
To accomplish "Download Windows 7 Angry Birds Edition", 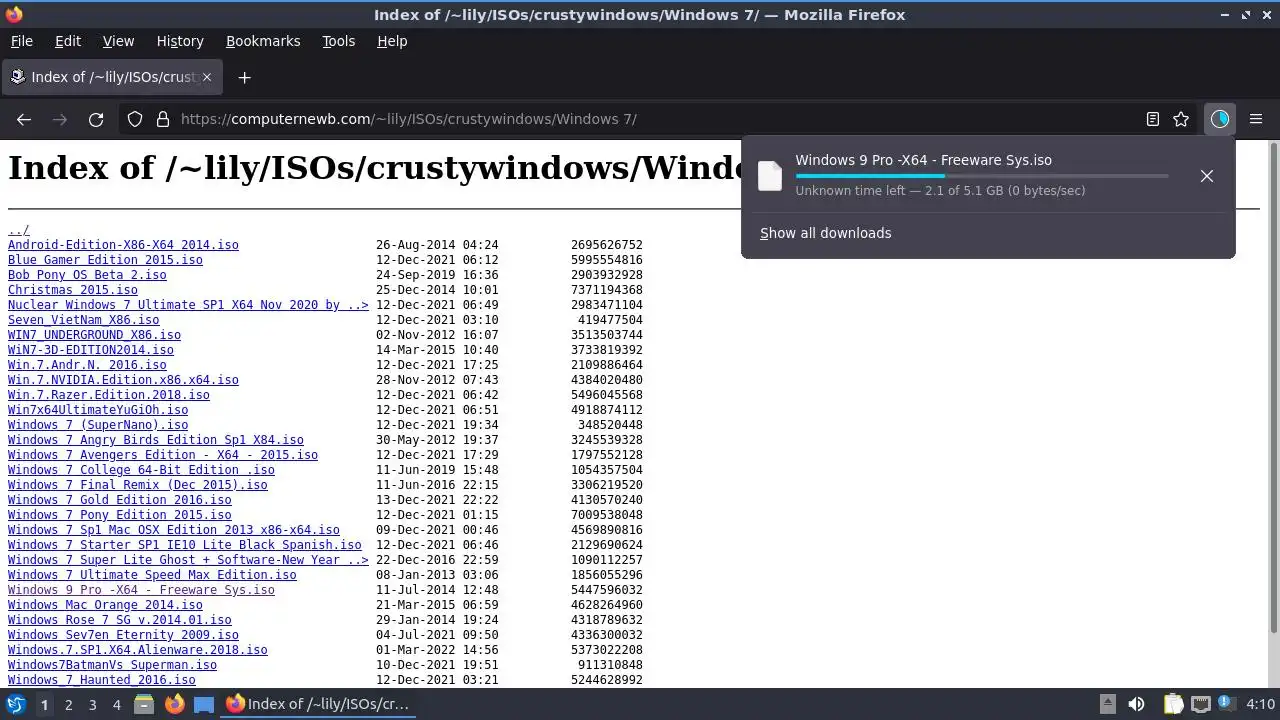I will click(156, 440).
